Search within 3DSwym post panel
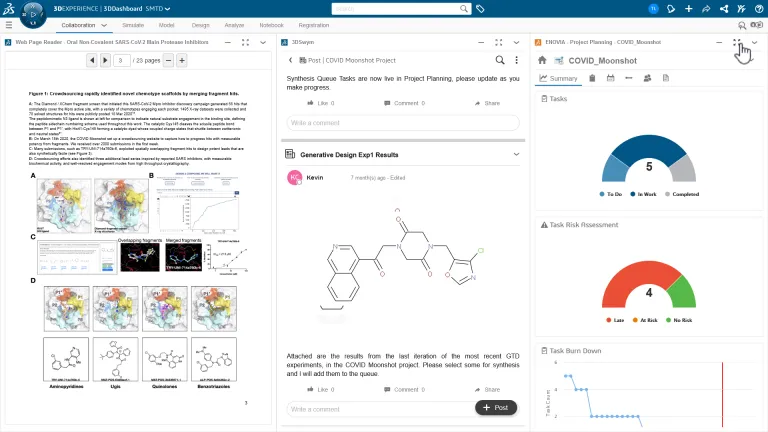Image resolution: width=768 pixels, height=432 pixels. pos(500,60)
